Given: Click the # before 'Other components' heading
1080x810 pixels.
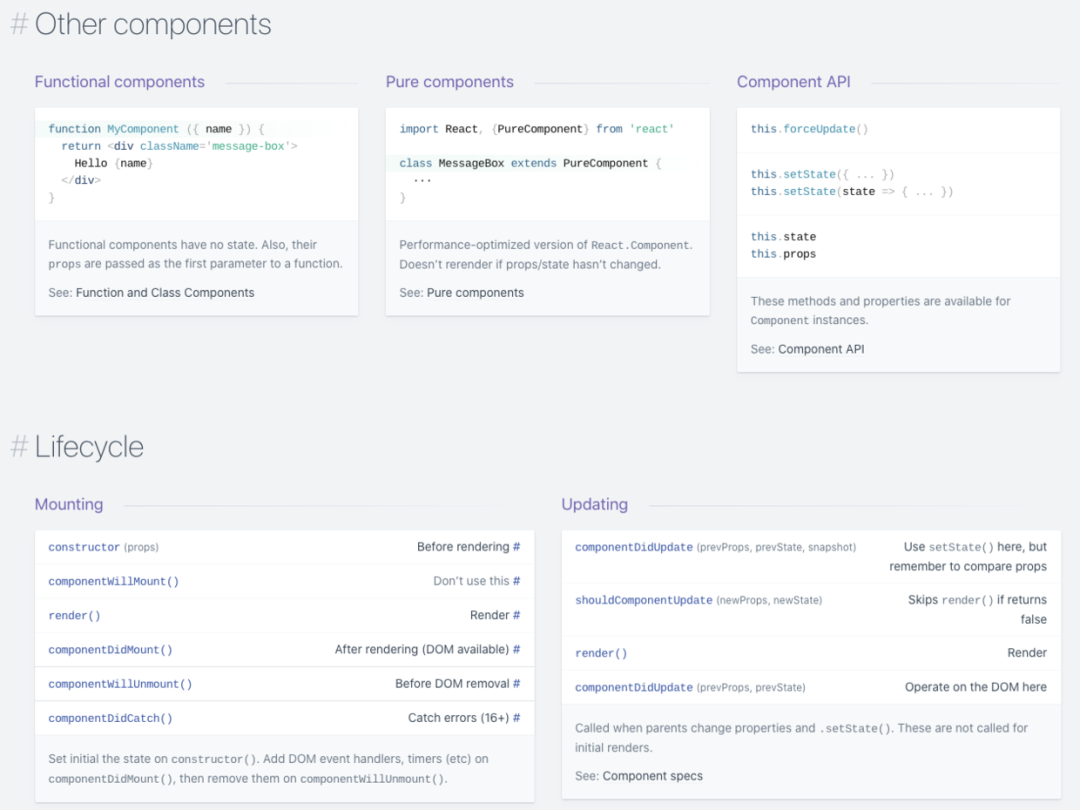Looking at the screenshot, I should point(19,25).
